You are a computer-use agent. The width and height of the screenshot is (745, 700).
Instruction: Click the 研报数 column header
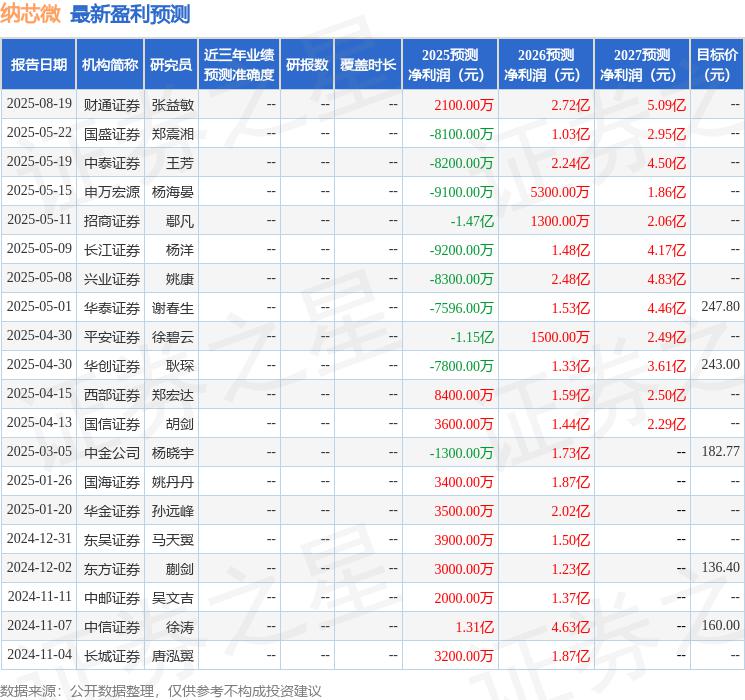tap(307, 65)
